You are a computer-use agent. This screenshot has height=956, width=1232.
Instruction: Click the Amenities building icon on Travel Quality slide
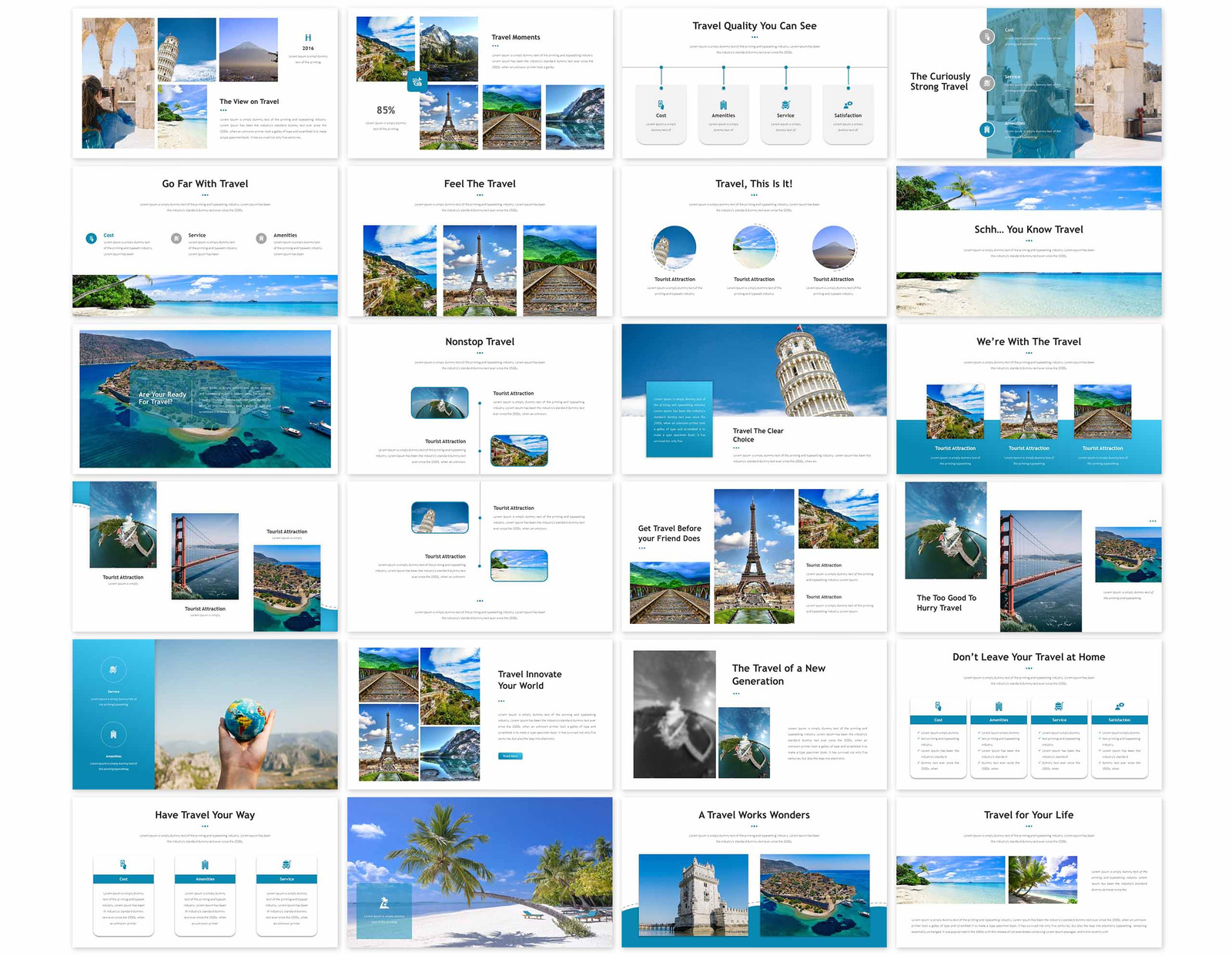point(724,103)
